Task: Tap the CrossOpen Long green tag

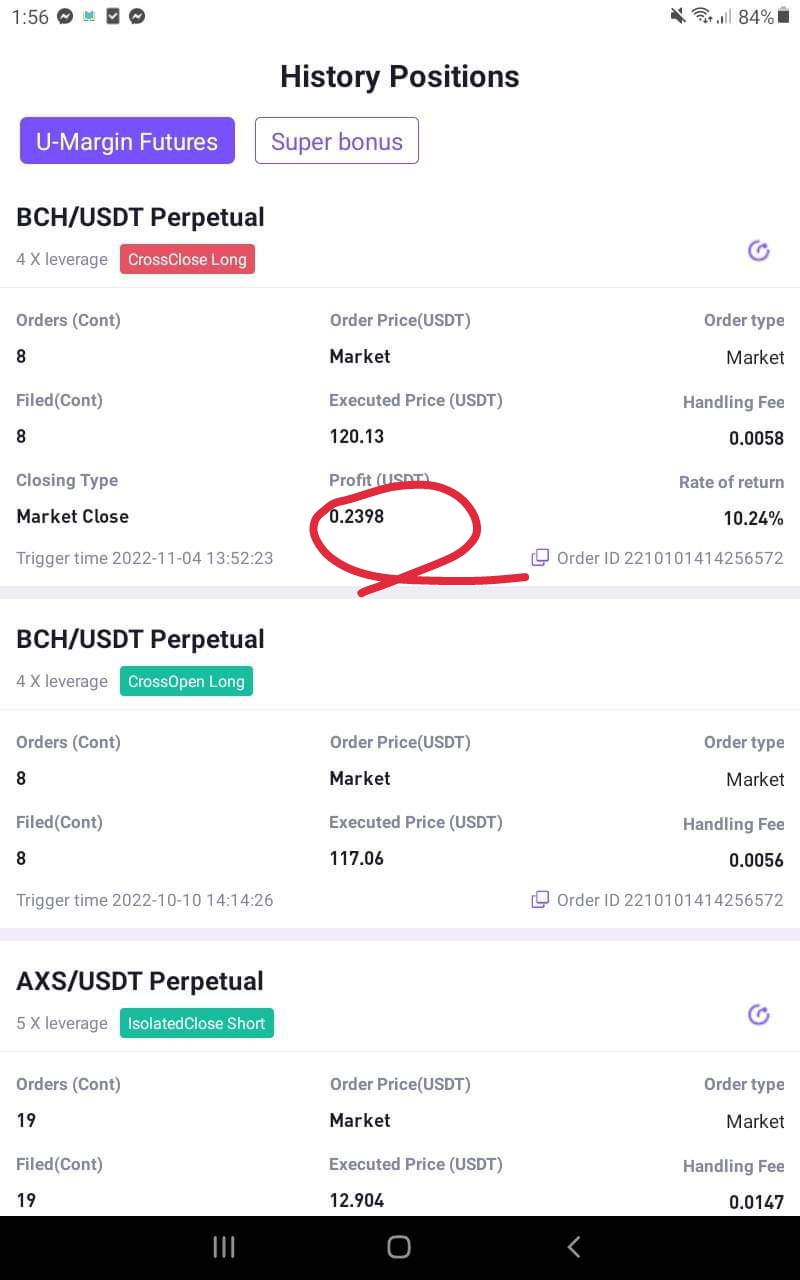Action: point(186,681)
